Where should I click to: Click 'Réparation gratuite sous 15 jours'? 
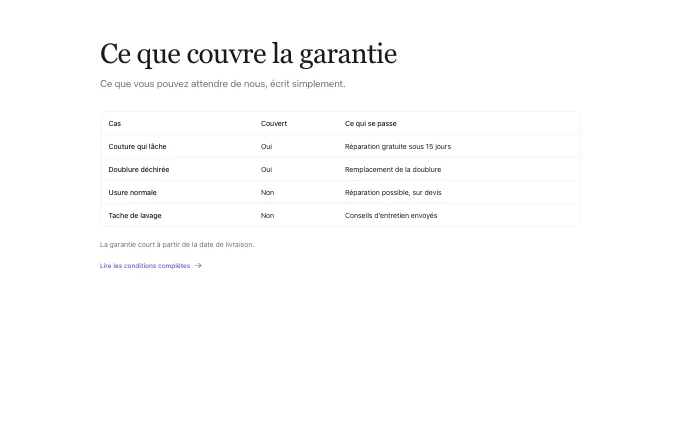(398, 147)
